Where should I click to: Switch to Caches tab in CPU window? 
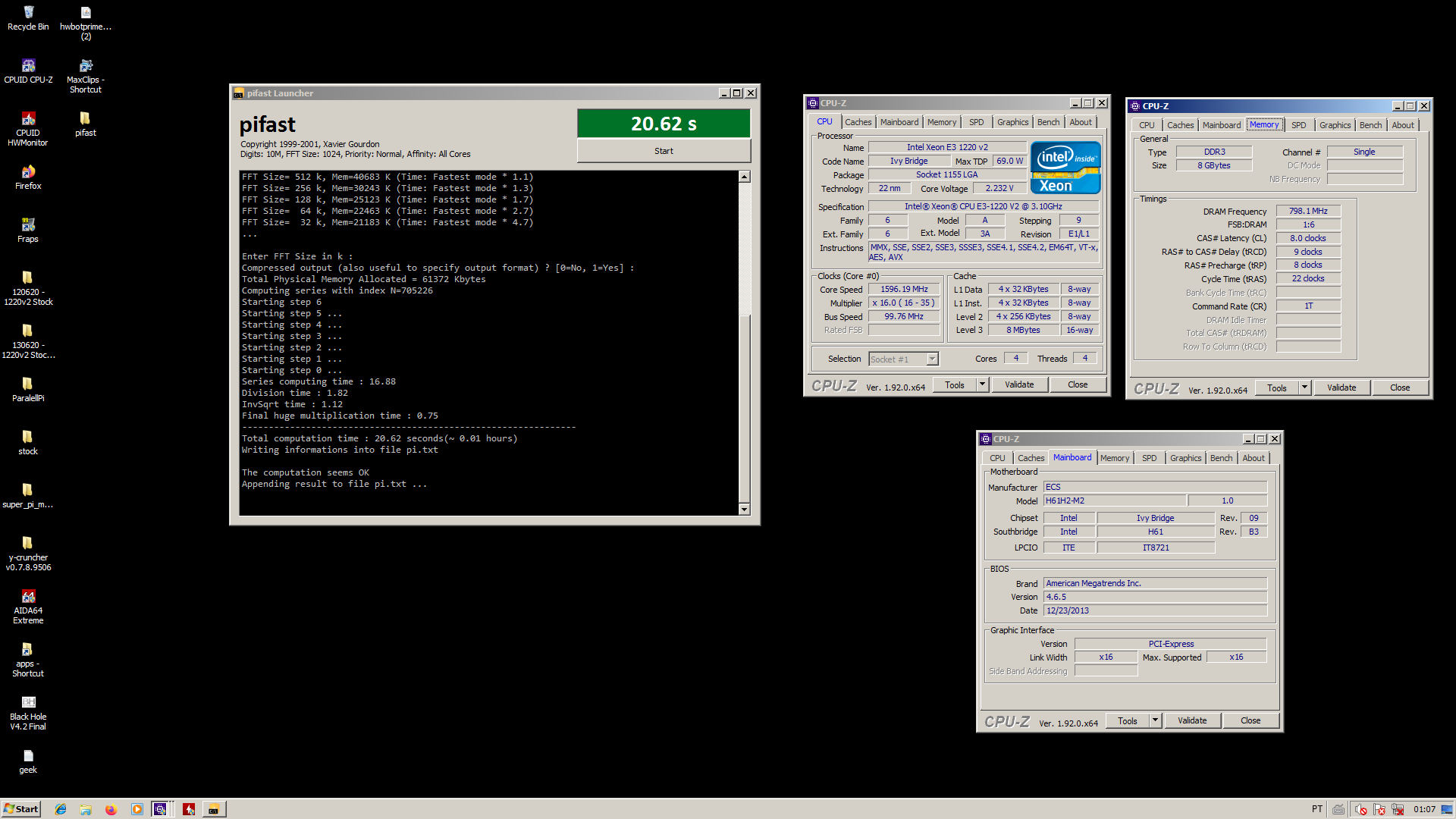tap(858, 122)
